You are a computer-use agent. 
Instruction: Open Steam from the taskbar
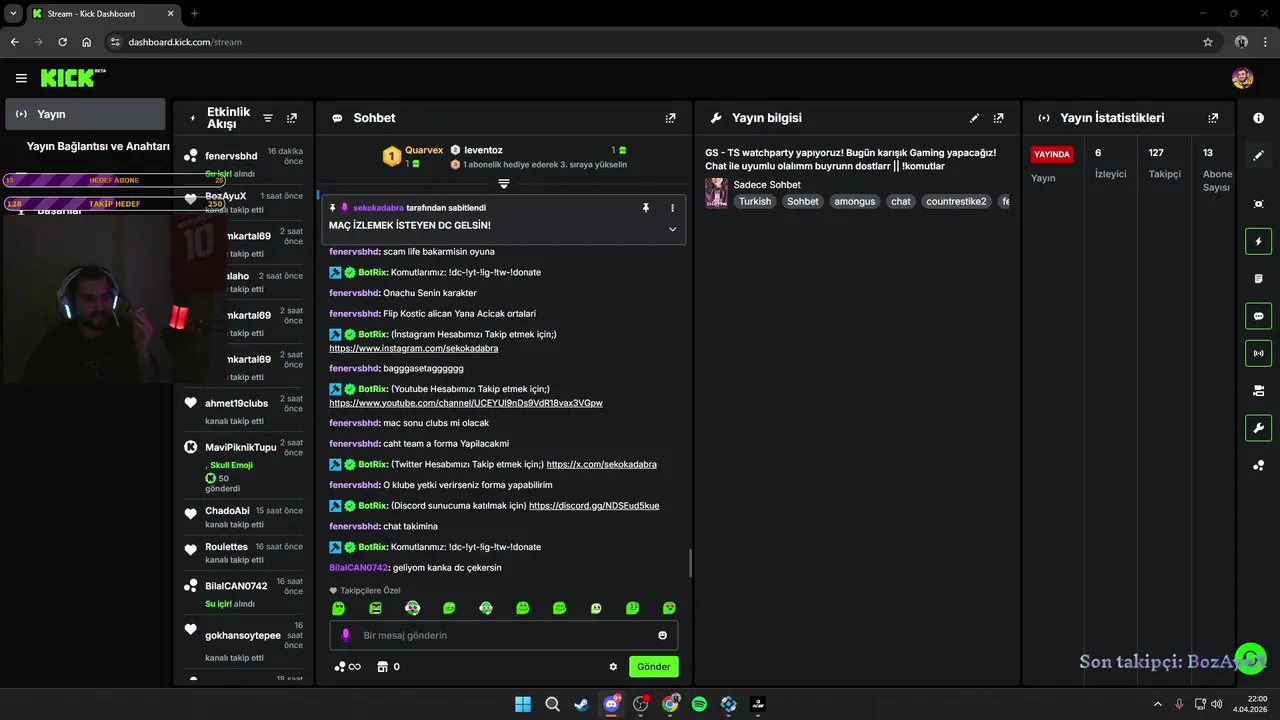pyautogui.click(x=581, y=704)
